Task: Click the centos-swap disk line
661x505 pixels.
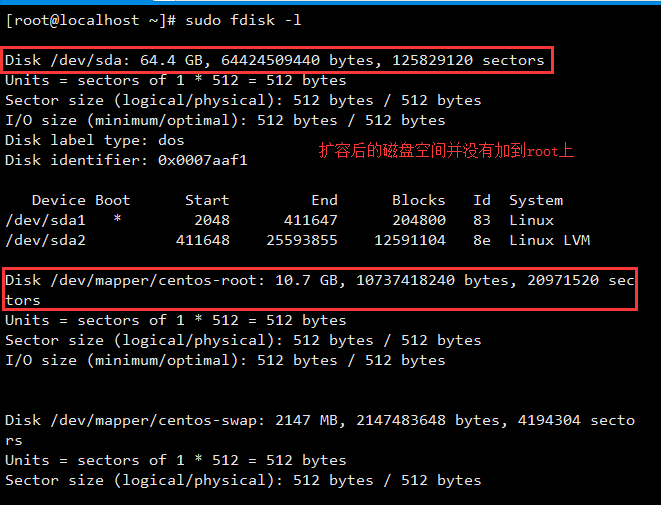Action: [320, 430]
